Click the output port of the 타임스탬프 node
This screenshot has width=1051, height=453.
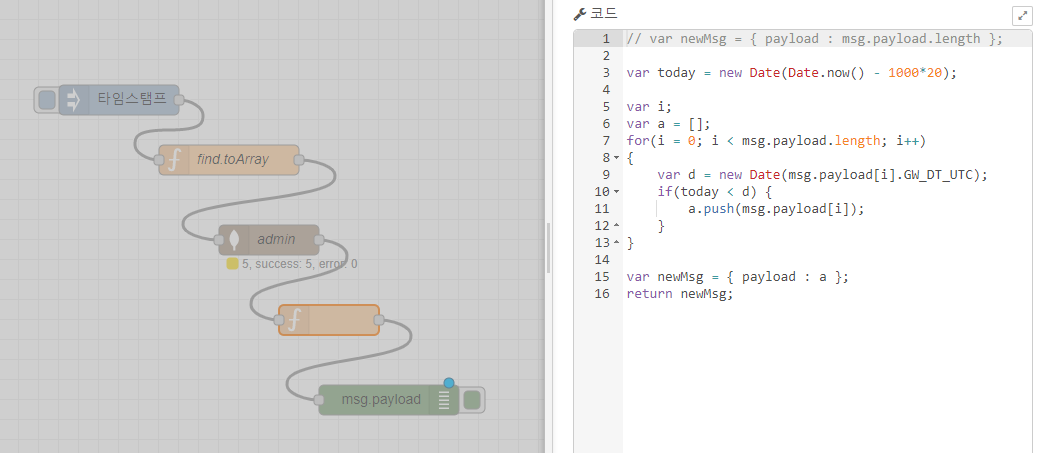coord(179,100)
